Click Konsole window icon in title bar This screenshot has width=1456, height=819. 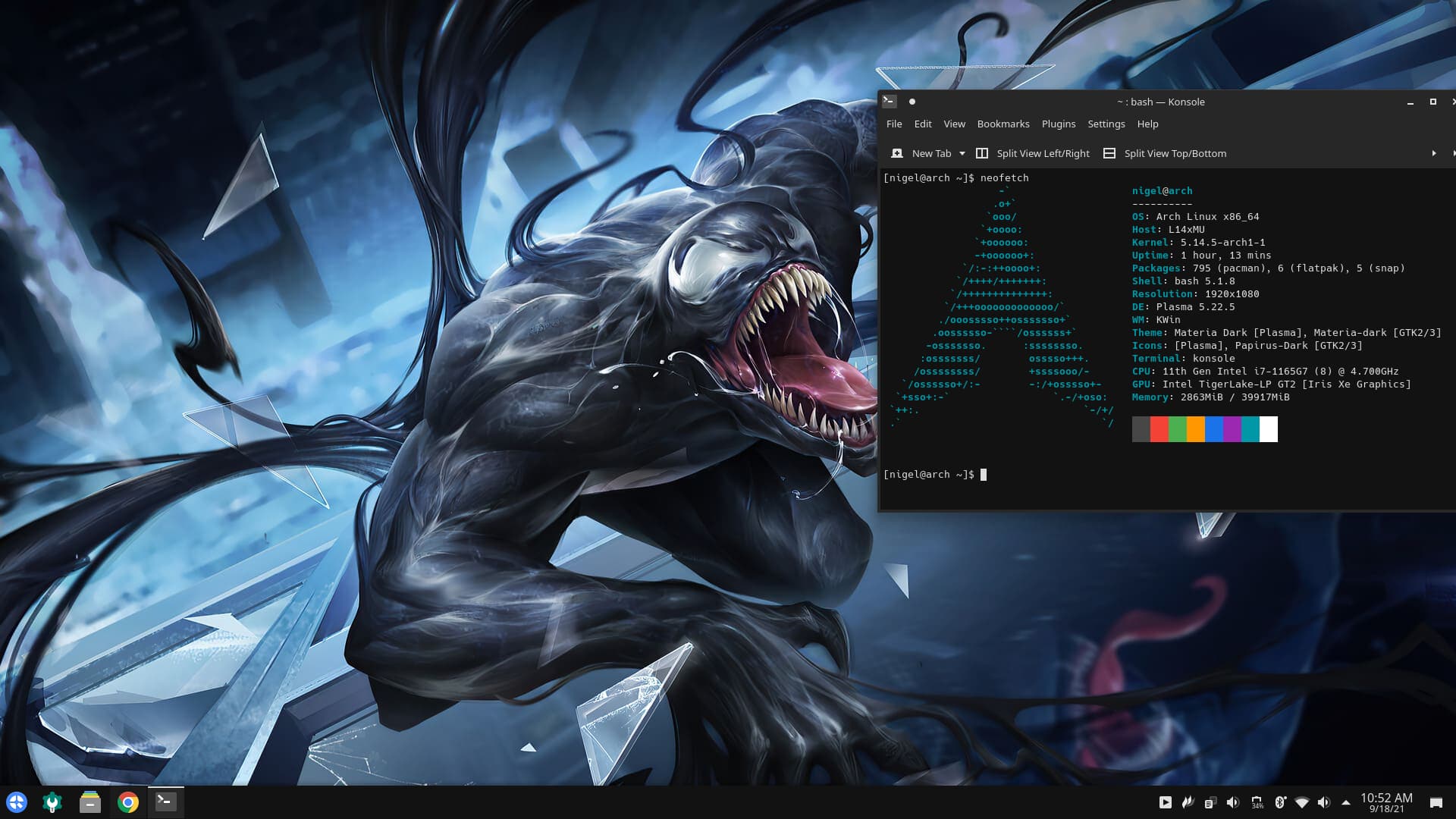tap(890, 101)
